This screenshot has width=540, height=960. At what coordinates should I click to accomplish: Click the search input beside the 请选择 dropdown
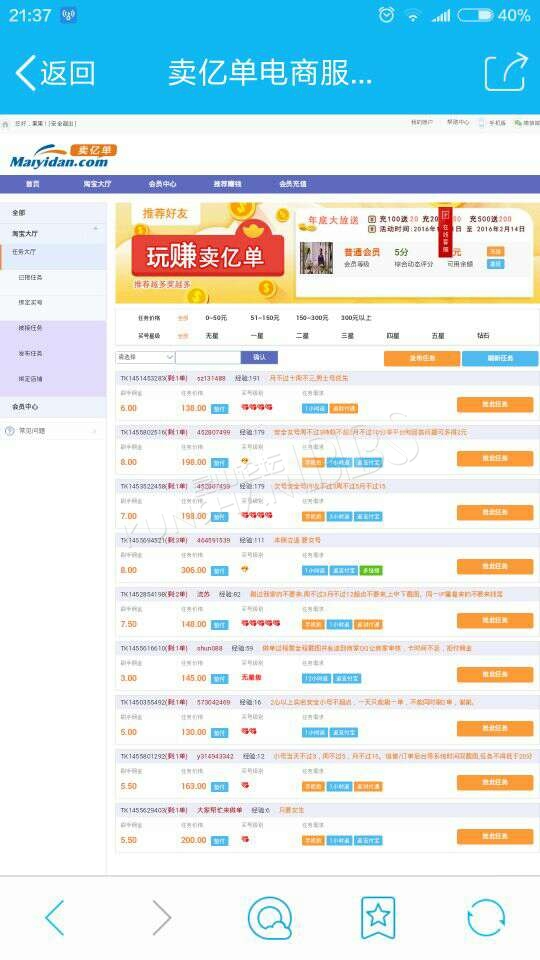(208, 357)
